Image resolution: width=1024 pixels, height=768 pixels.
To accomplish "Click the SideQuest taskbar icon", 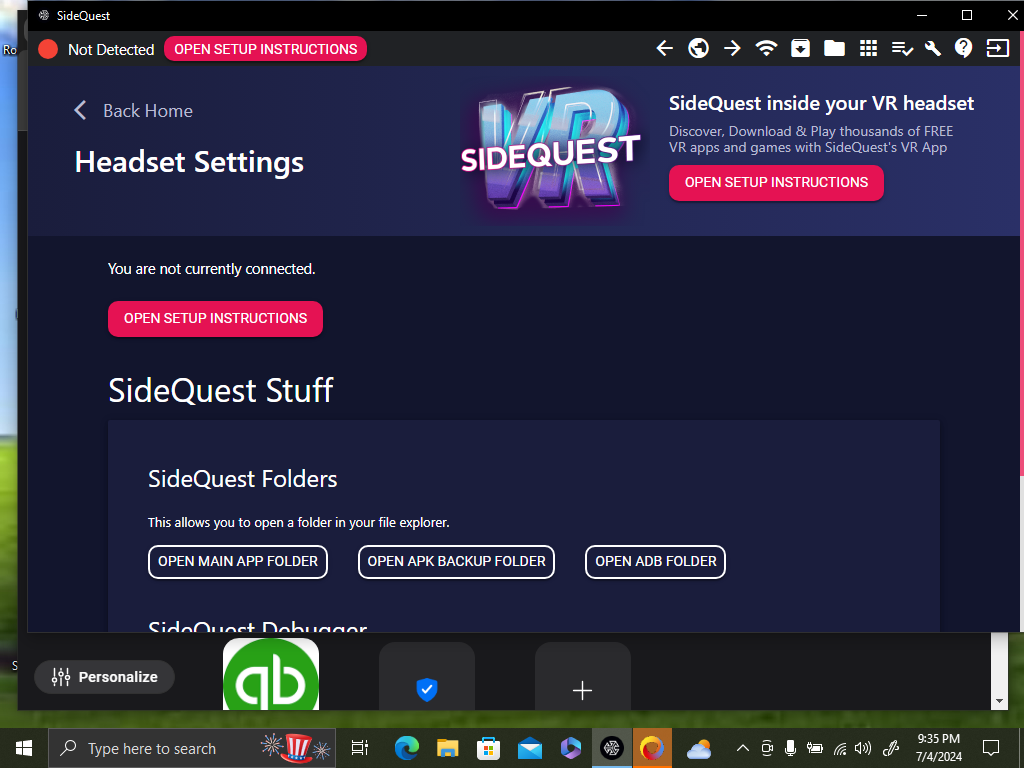I will click(612, 748).
